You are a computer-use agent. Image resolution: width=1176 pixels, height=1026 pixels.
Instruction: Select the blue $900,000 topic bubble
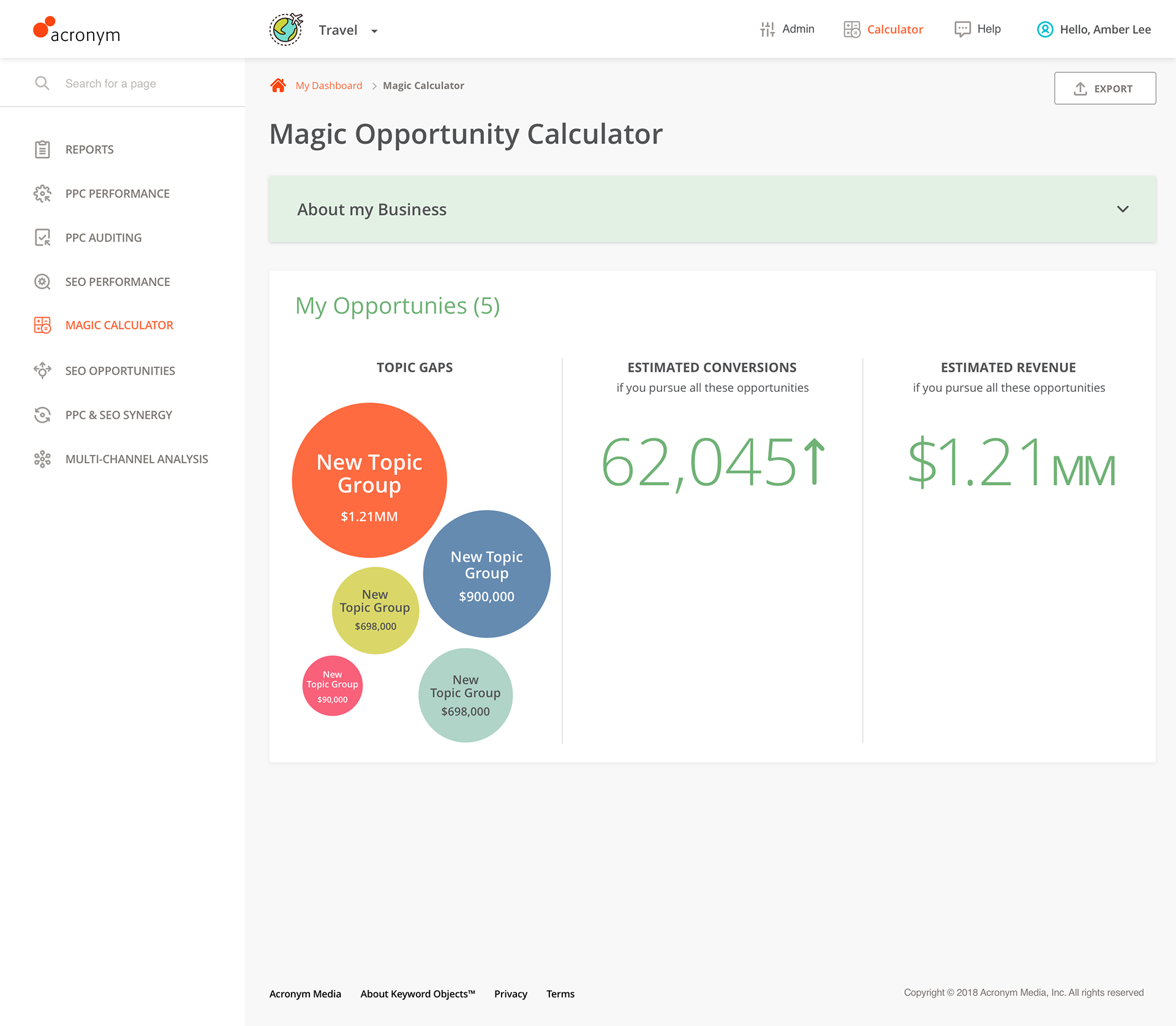(x=487, y=574)
